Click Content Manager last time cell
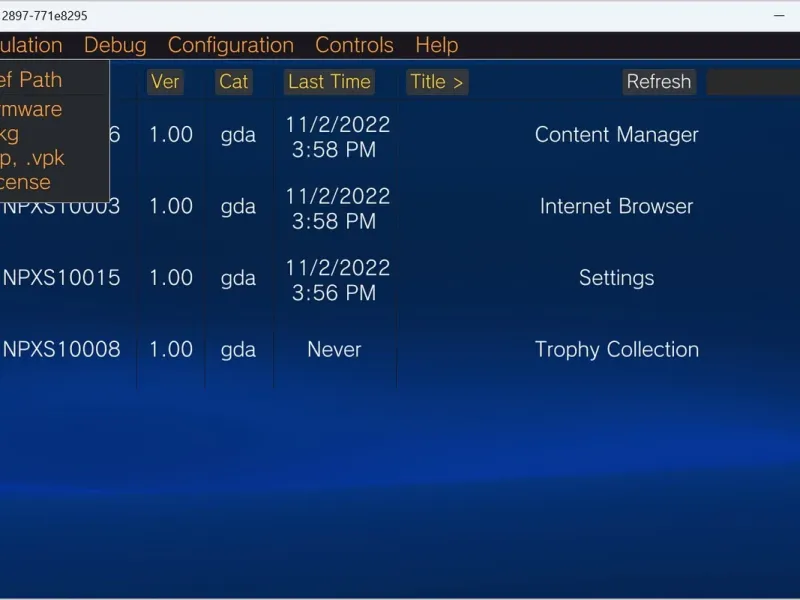This screenshot has width=800, height=600. click(337, 137)
